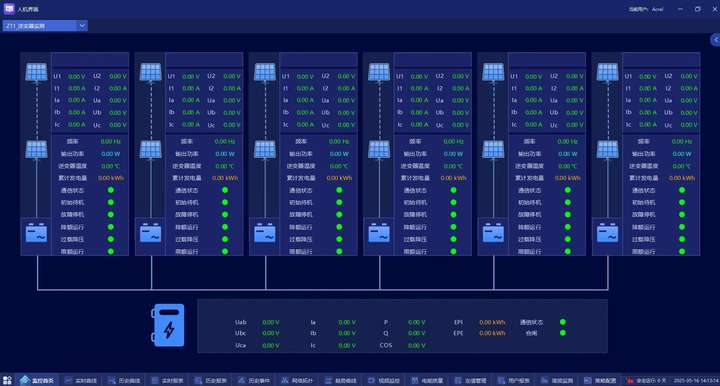
Task: Click the inverter box icon in second inverter panel
Action: point(151,233)
